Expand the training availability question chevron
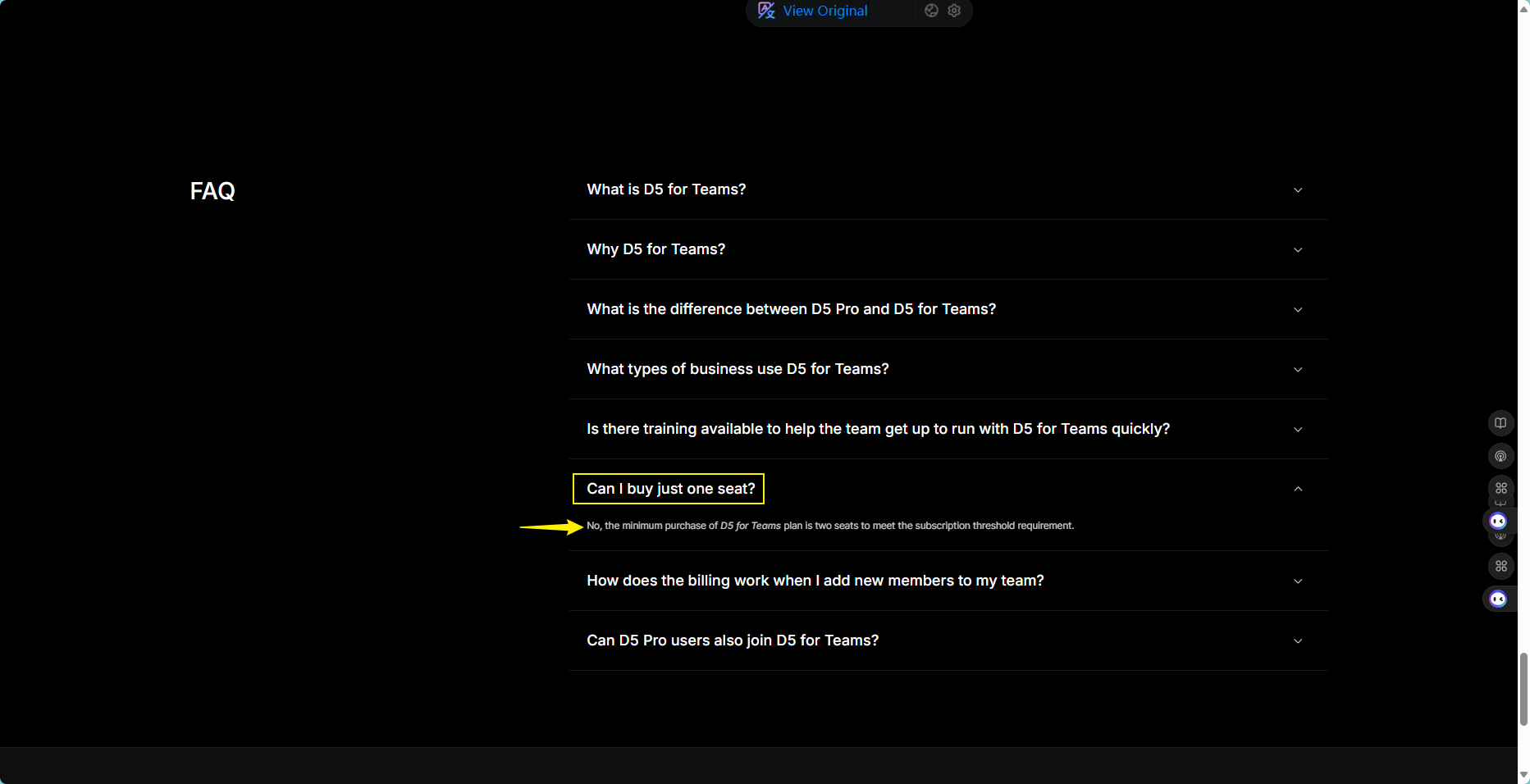This screenshot has width=1530, height=784. coord(1298,430)
